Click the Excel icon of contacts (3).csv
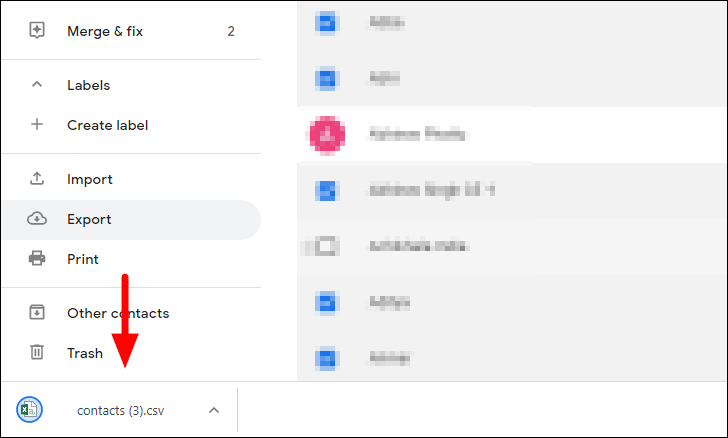This screenshot has width=728, height=438. coord(29,410)
